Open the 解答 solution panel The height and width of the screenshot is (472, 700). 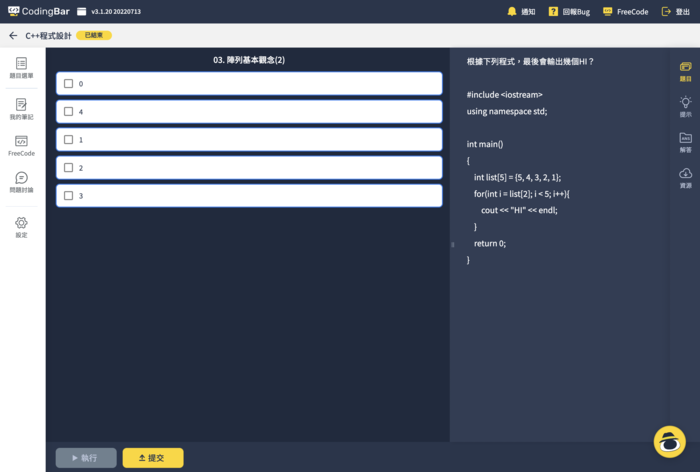pos(685,141)
